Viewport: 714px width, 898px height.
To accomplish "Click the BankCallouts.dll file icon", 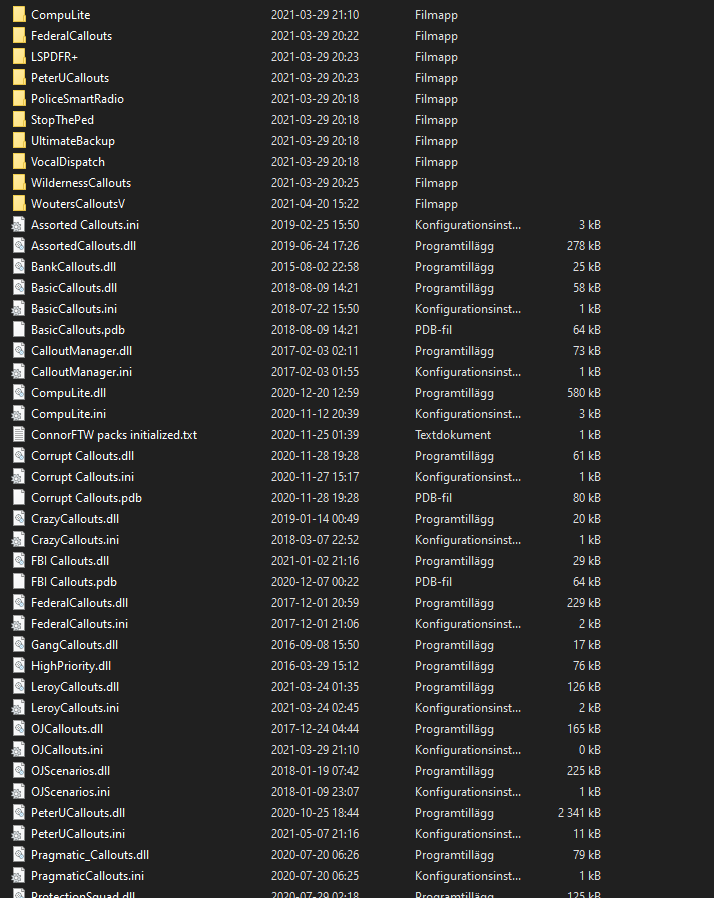I will pos(19,267).
